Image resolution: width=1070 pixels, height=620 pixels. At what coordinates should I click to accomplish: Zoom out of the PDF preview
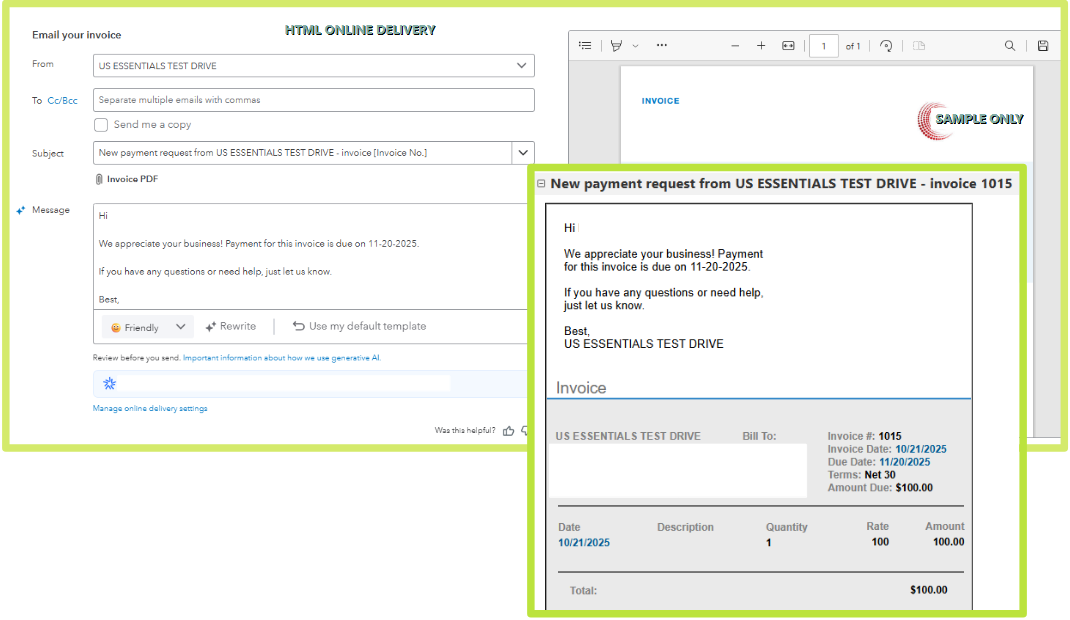(x=735, y=46)
